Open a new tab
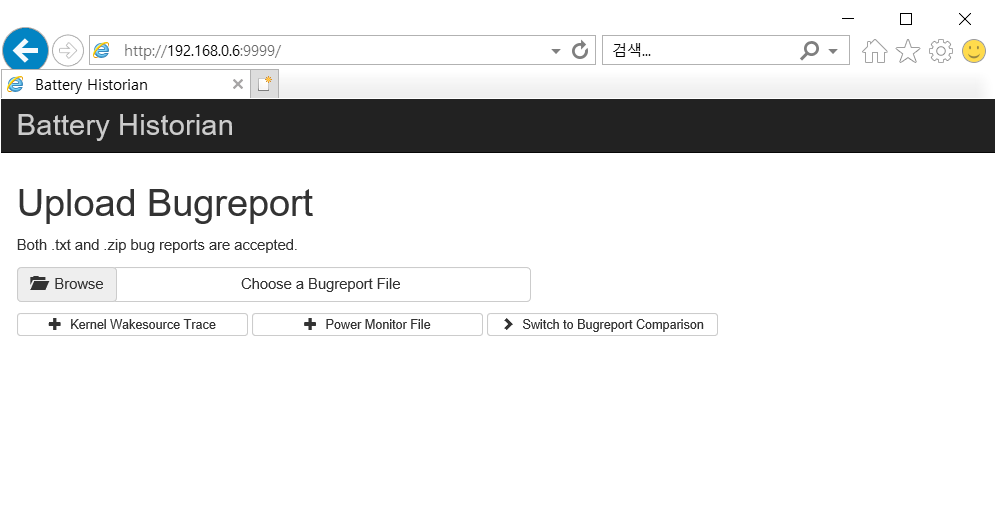Screen dimensions: 996x524 tap(264, 84)
